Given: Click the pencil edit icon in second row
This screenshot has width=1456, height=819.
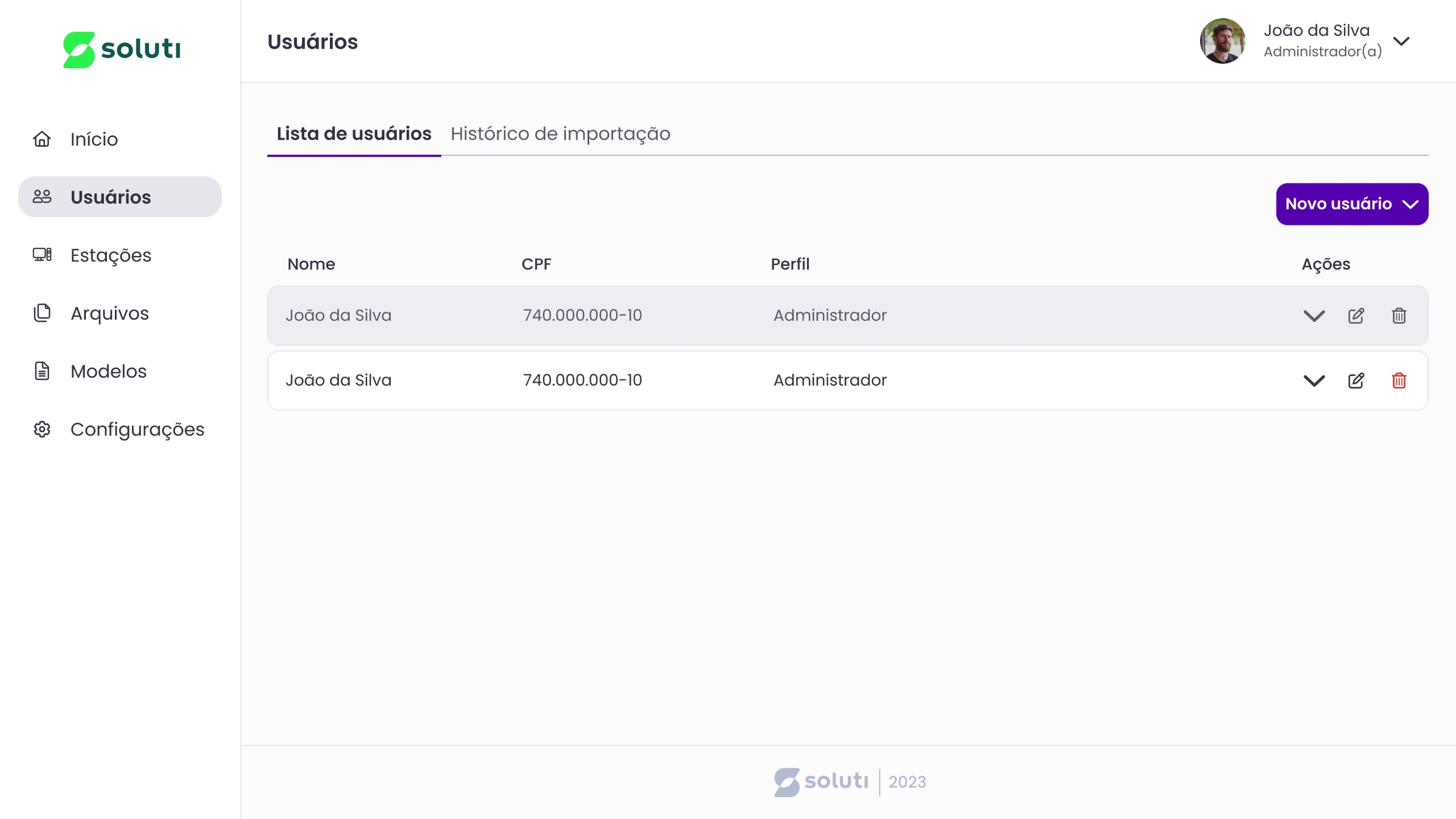Looking at the screenshot, I should [1356, 380].
